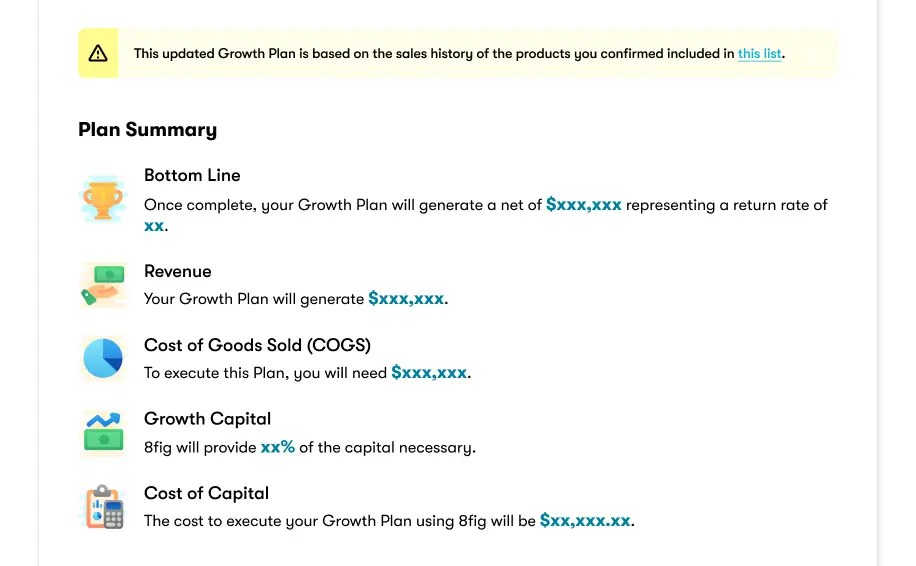Click the Cost of Capital heading
The height and width of the screenshot is (566, 916).
[x=206, y=494]
